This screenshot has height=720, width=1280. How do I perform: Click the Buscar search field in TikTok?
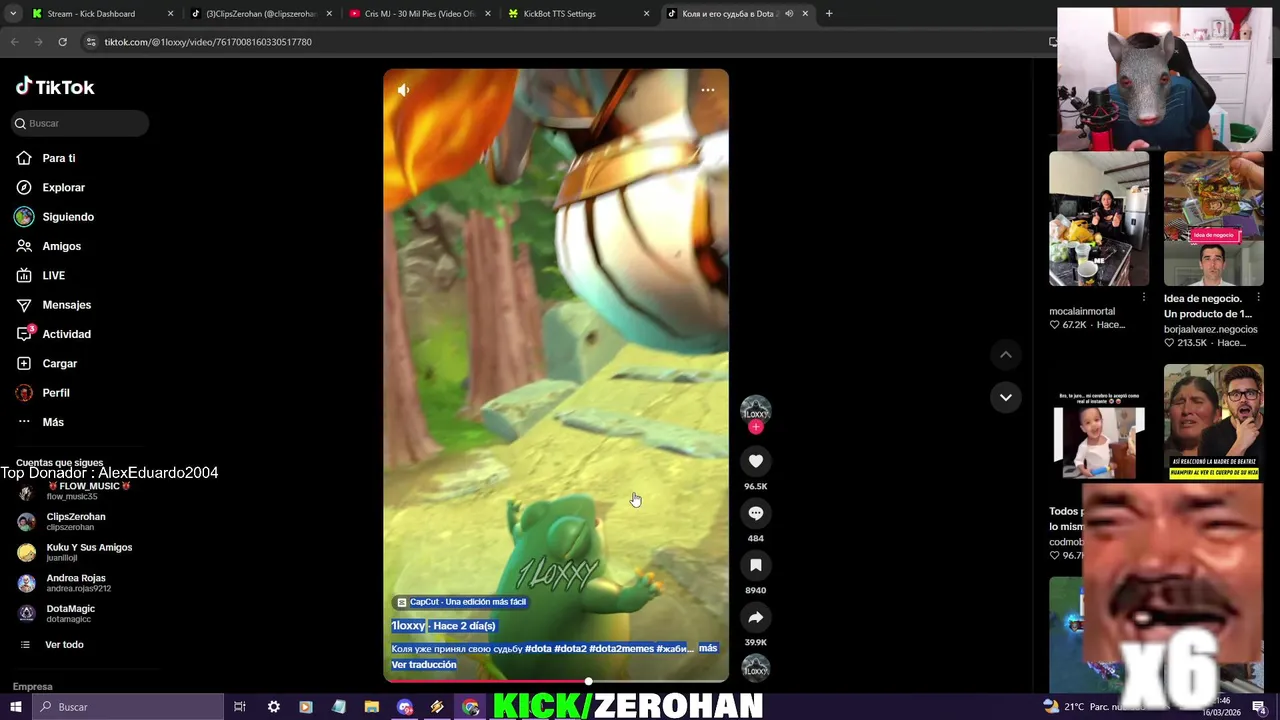pos(80,123)
